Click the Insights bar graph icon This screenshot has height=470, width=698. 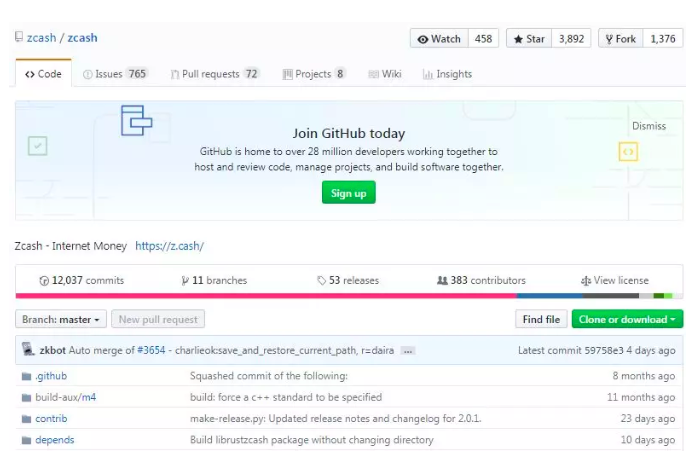[428, 74]
